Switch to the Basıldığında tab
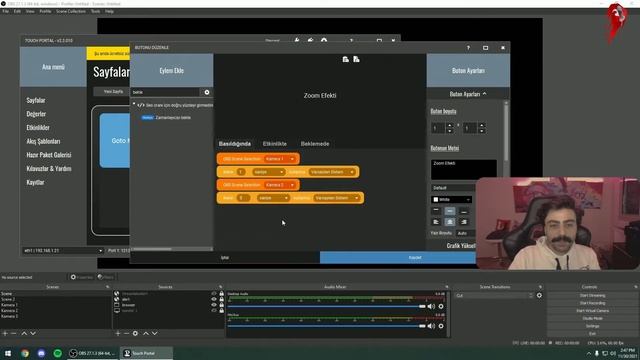This screenshot has width=640, height=360. [235, 144]
